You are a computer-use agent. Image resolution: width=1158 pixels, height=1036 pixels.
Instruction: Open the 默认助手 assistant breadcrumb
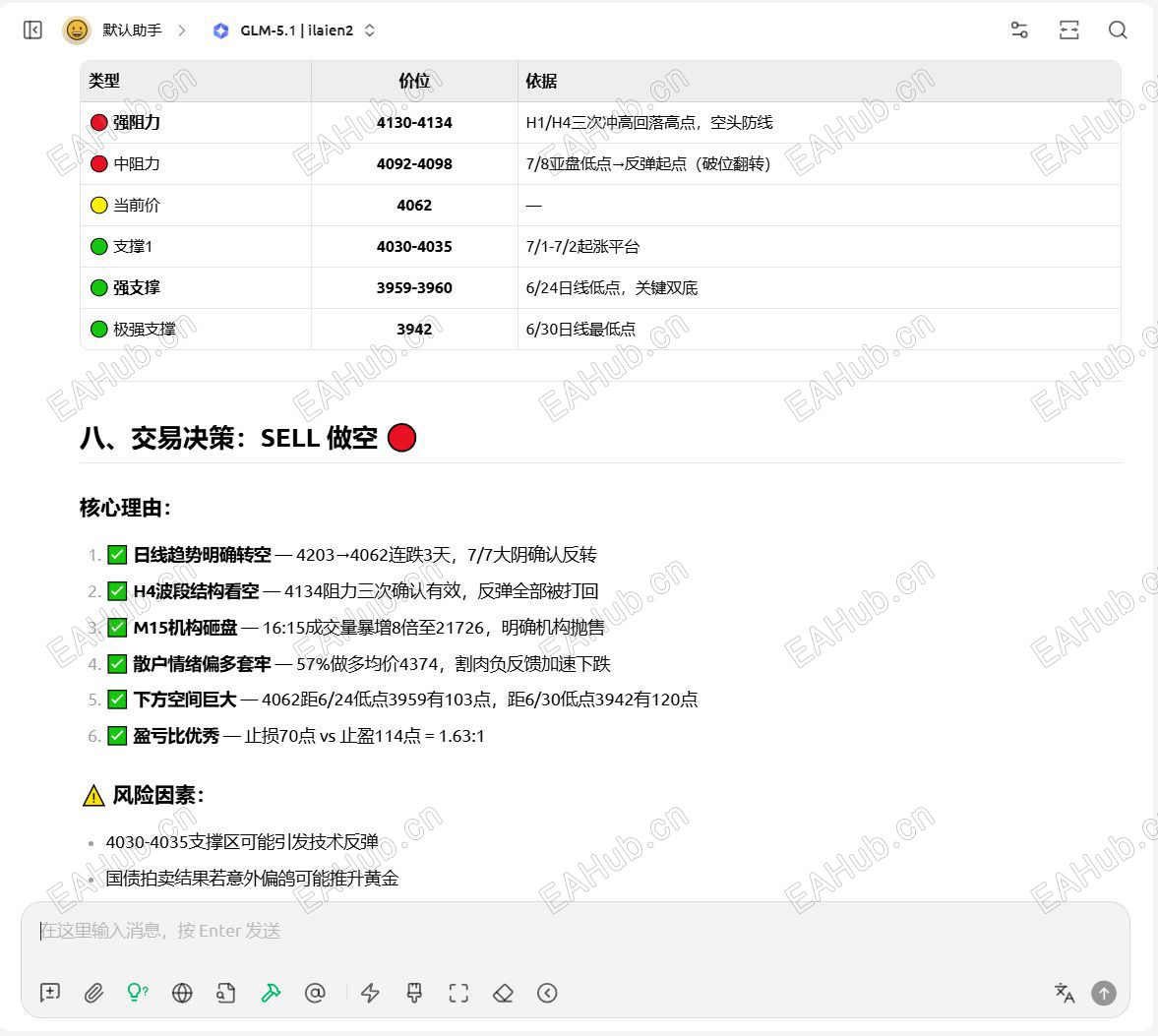[x=132, y=30]
